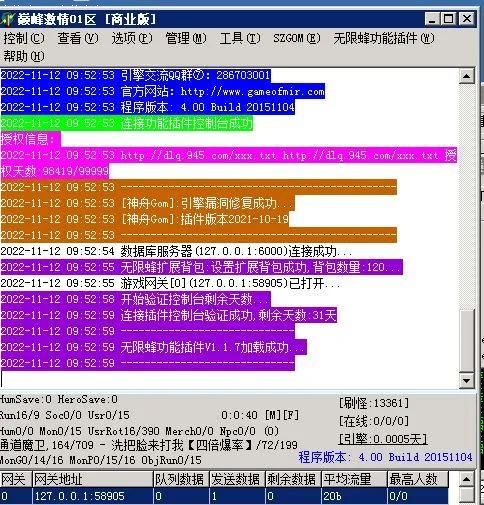Screen dimensions: 484x505
Task: Click the 0/0 max users cell
Action: click(x=418, y=496)
